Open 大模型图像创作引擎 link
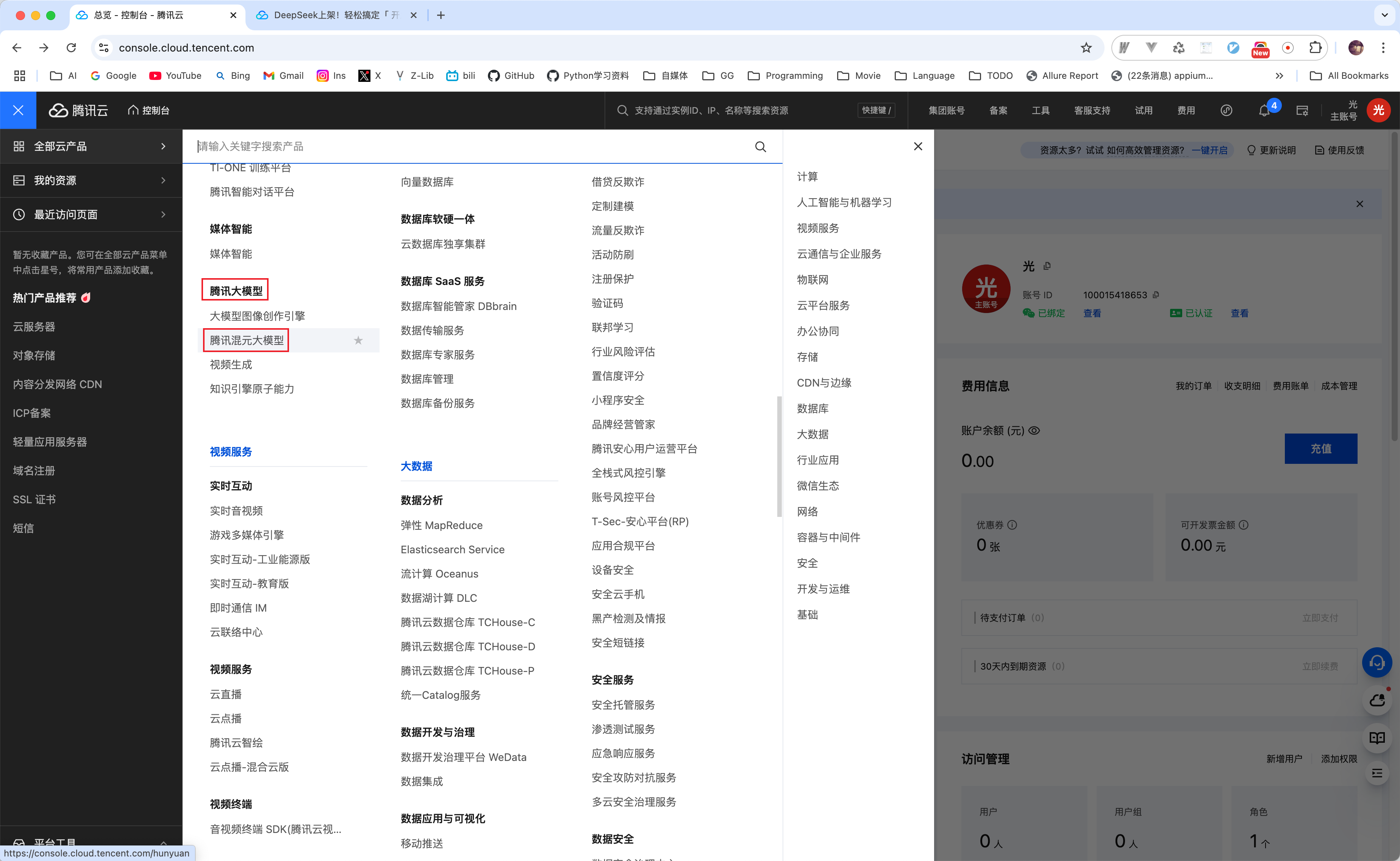The image size is (1400, 861). [257, 315]
